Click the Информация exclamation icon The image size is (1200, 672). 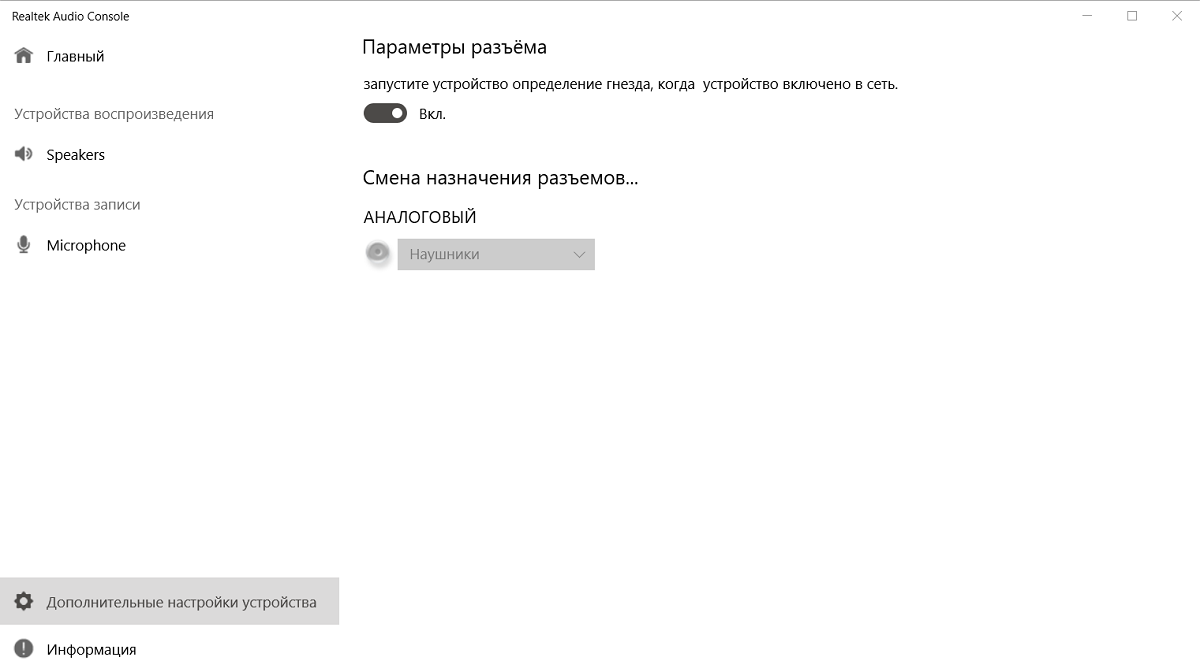click(24, 649)
